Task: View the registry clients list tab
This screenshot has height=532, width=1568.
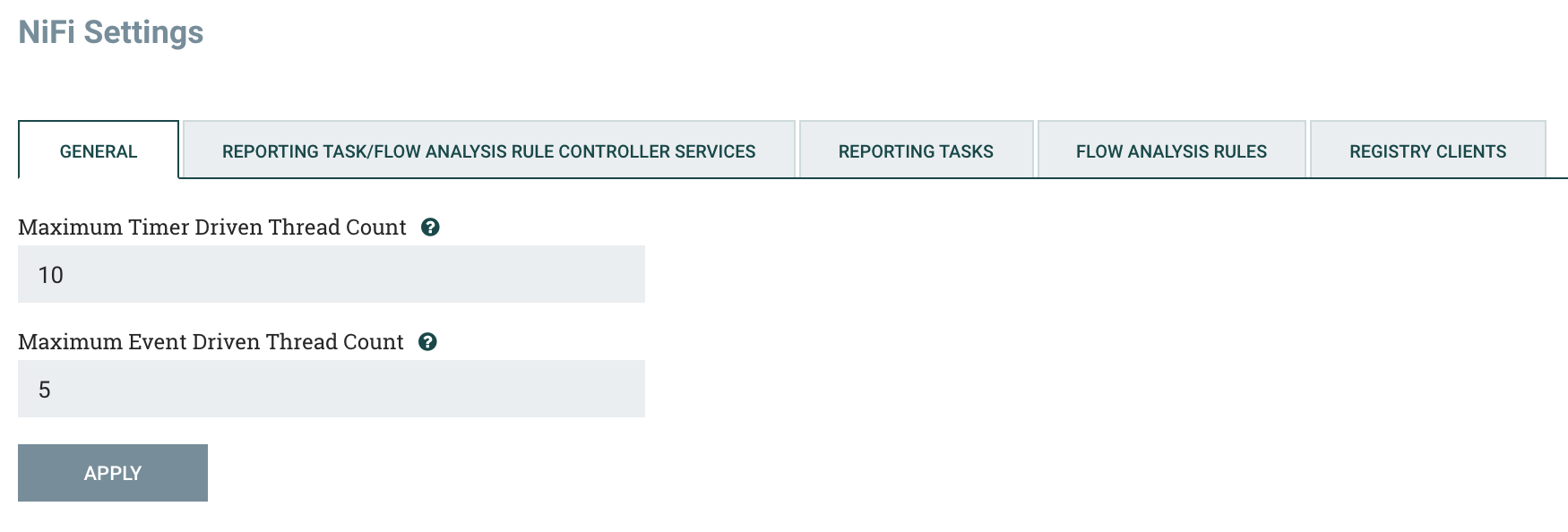Action: click(x=1427, y=150)
